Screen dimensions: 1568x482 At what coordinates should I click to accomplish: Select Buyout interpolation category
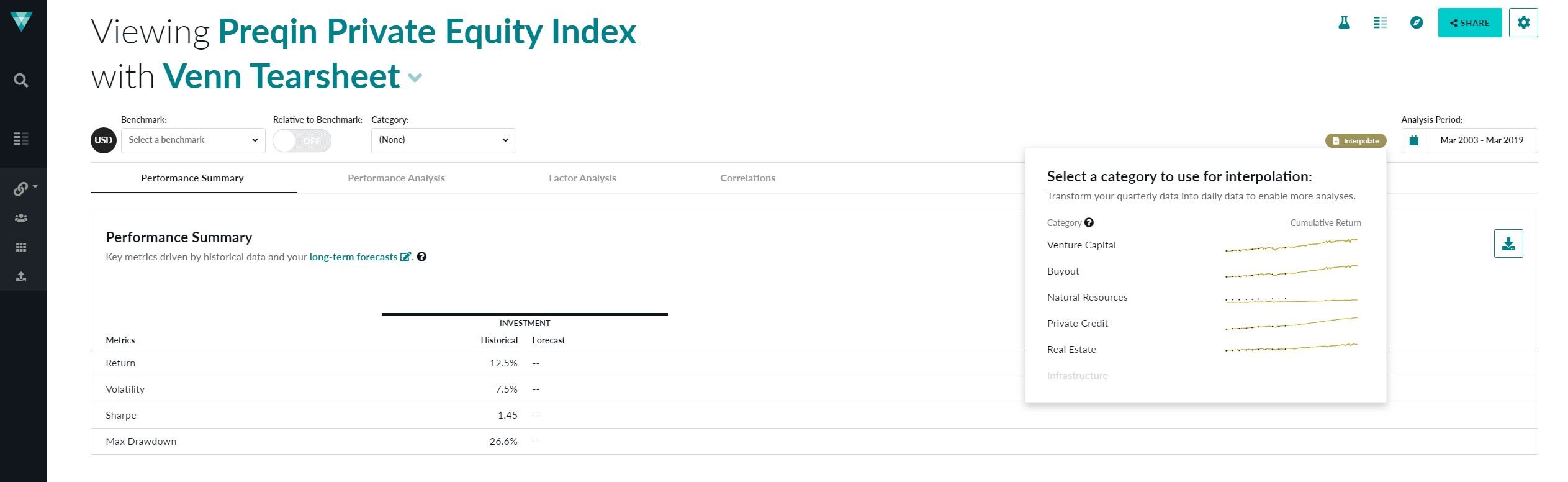click(1063, 271)
